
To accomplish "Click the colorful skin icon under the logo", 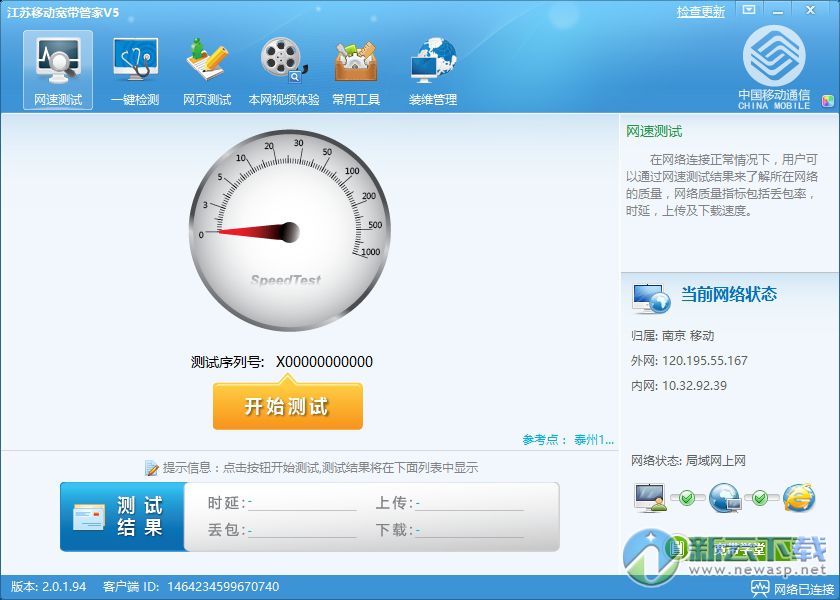I will tap(828, 101).
